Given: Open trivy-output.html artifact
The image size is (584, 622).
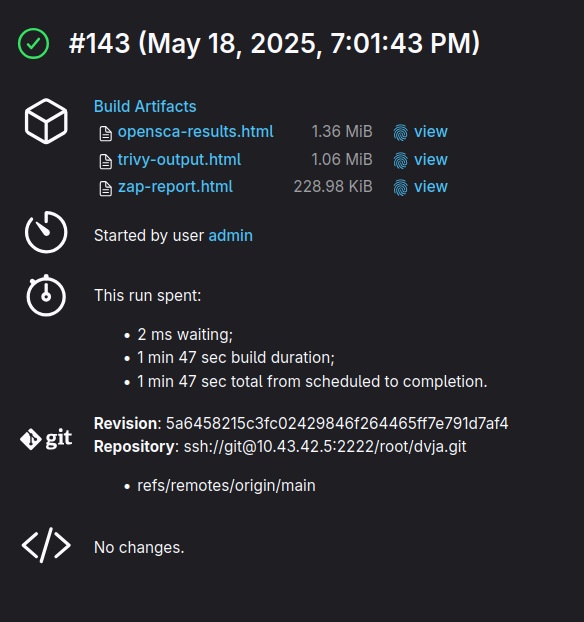Looking at the screenshot, I should point(179,159).
